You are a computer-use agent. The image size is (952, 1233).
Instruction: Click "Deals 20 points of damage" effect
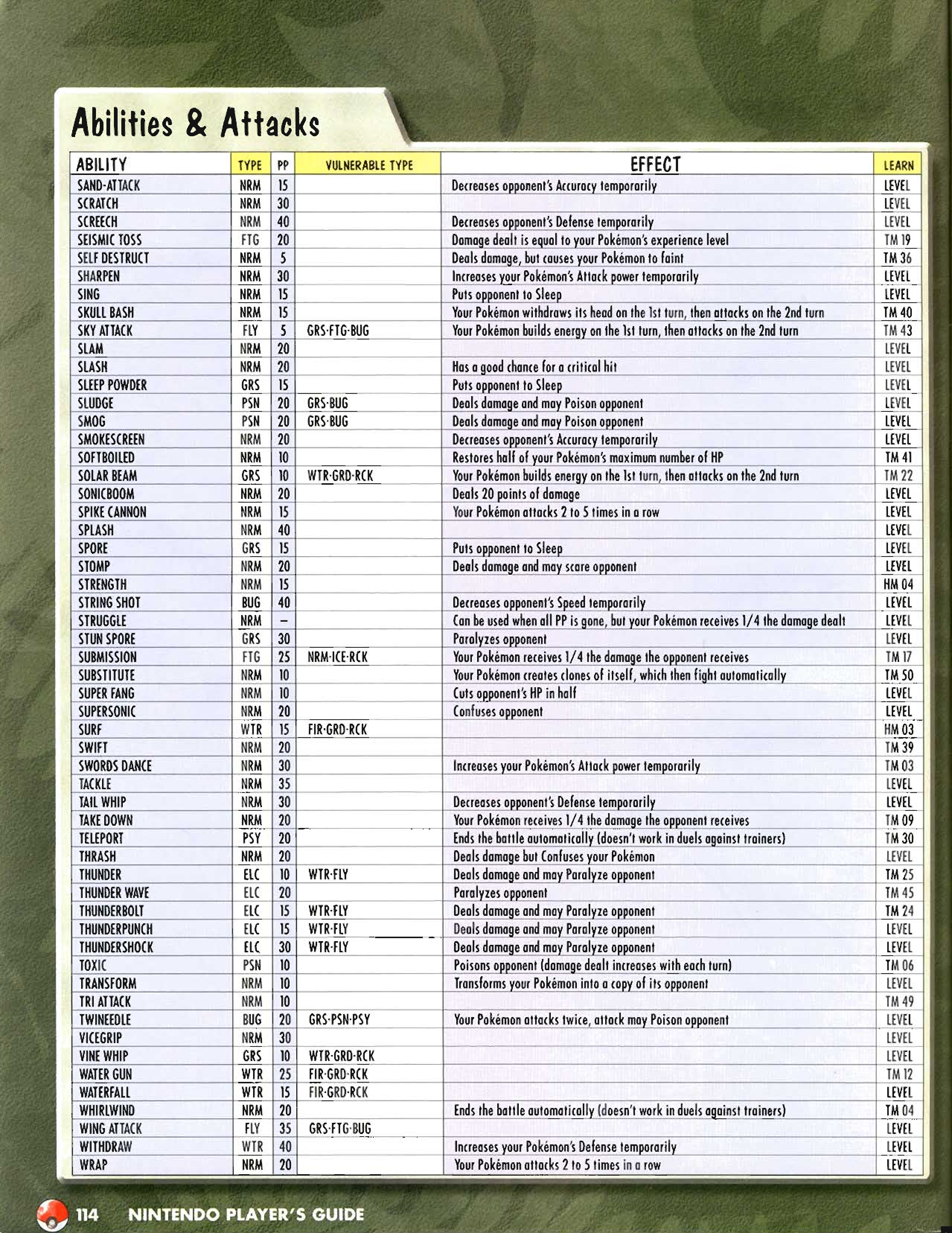516,494
